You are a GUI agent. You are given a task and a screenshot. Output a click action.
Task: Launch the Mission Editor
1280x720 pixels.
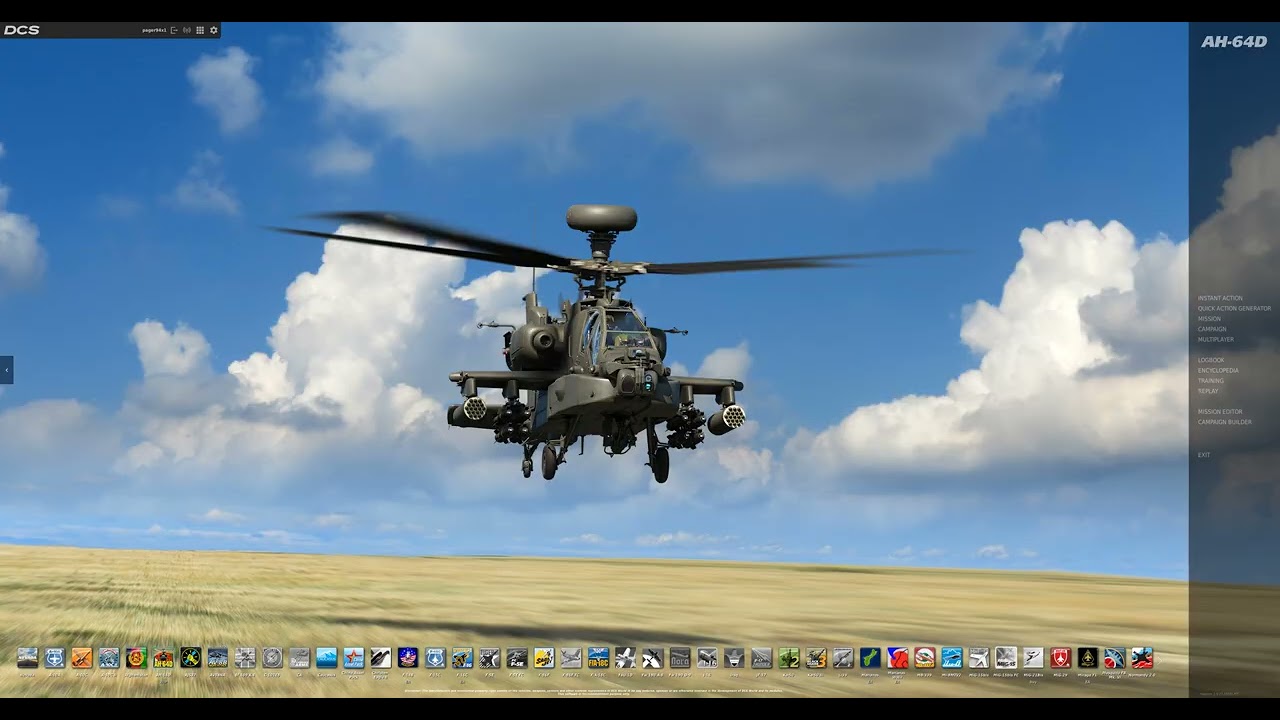[x=1220, y=412]
